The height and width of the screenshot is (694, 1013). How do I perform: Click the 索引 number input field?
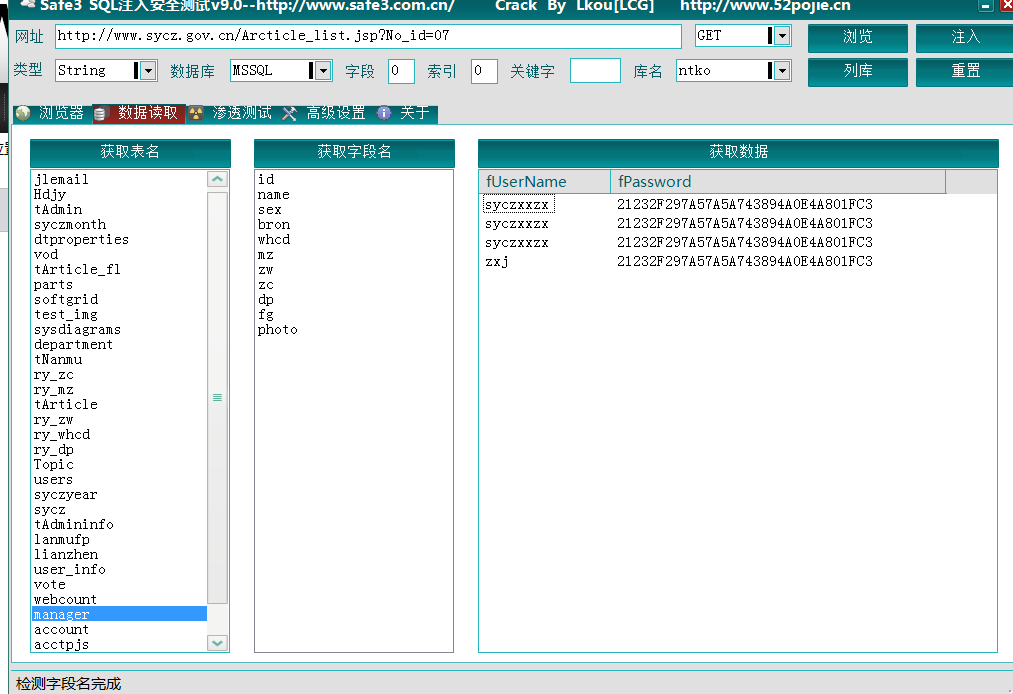point(484,71)
